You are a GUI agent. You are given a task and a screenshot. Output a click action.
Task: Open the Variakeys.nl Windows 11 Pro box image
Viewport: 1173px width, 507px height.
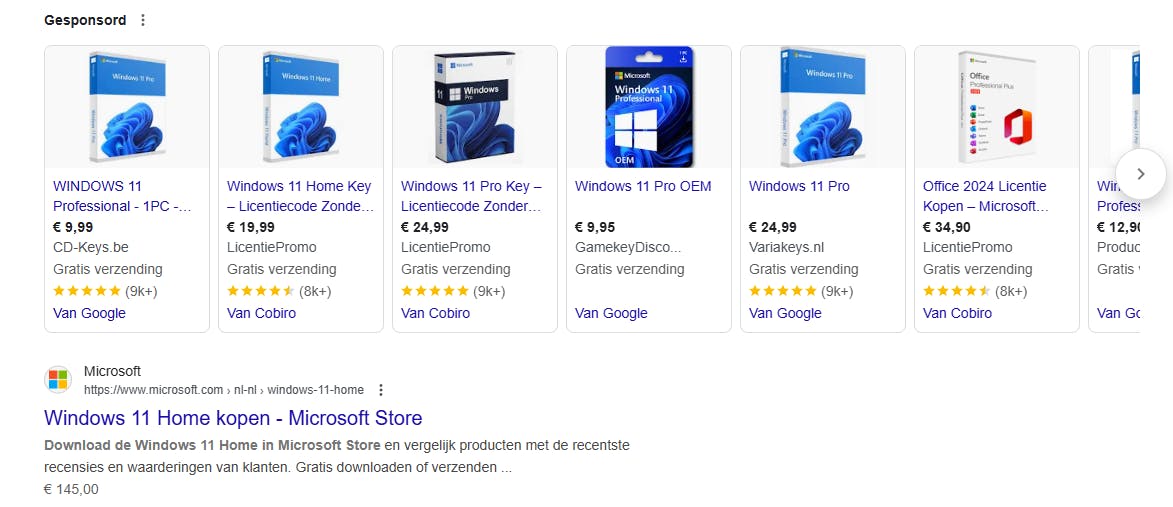823,107
